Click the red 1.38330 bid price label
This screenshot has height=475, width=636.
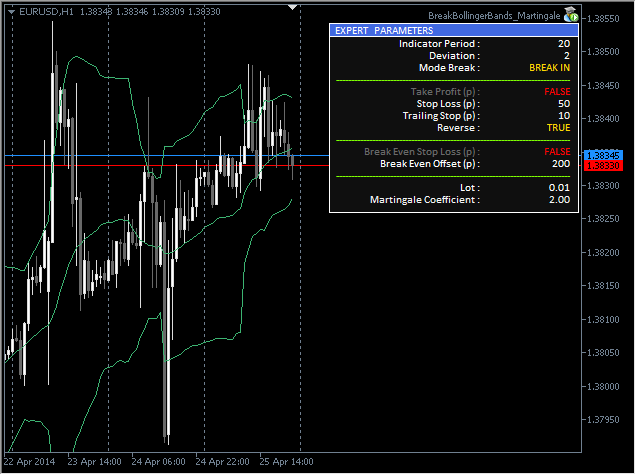pos(603,165)
